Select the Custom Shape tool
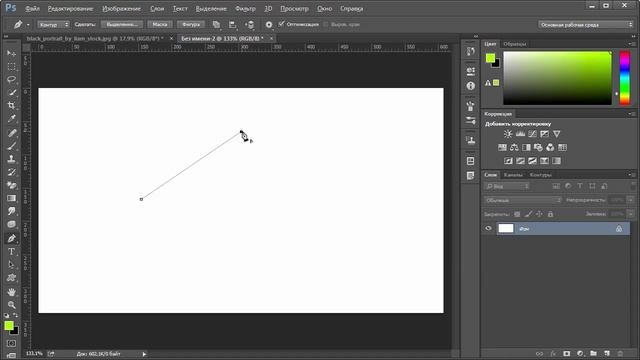Viewport: 640px width, 360px height. 11,278
